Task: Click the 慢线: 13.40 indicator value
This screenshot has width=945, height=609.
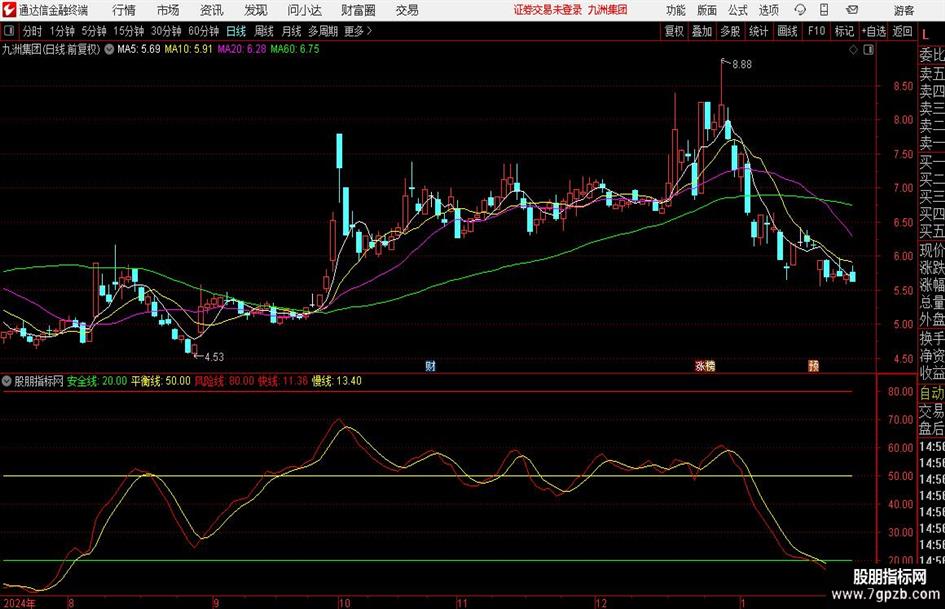Action: point(336,381)
